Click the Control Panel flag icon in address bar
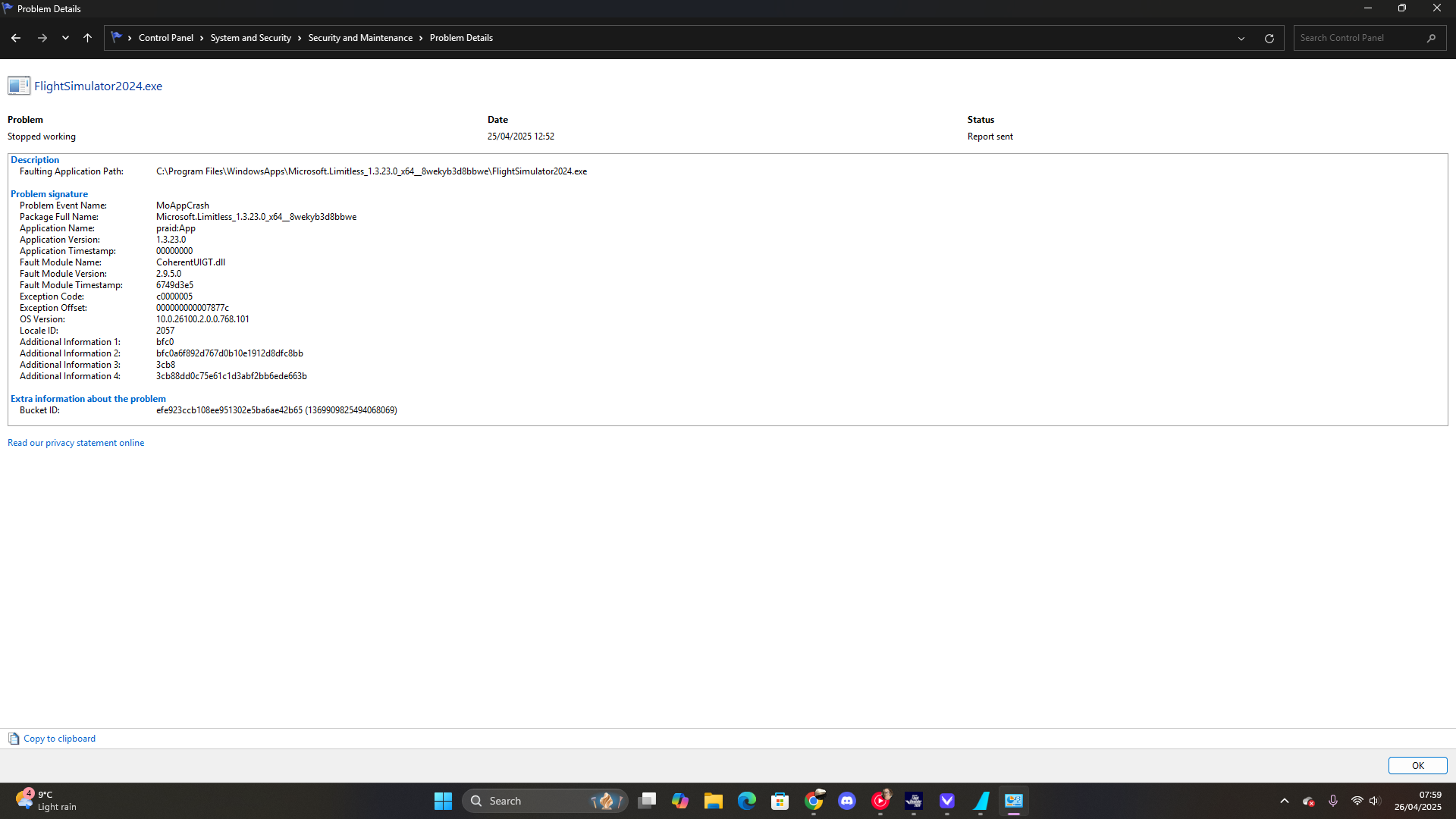1456x819 pixels. point(116,37)
